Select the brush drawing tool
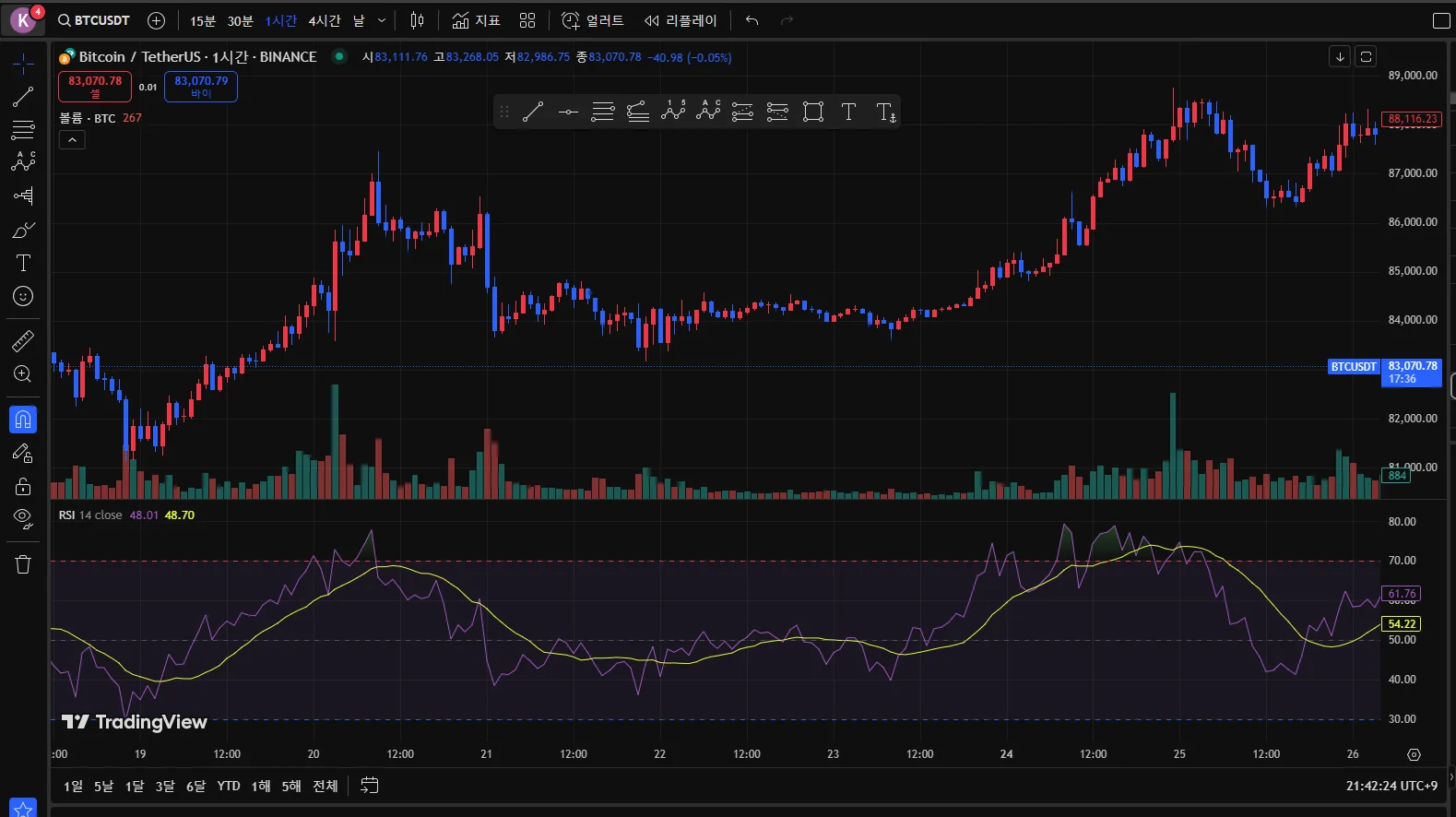 tap(23, 230)
